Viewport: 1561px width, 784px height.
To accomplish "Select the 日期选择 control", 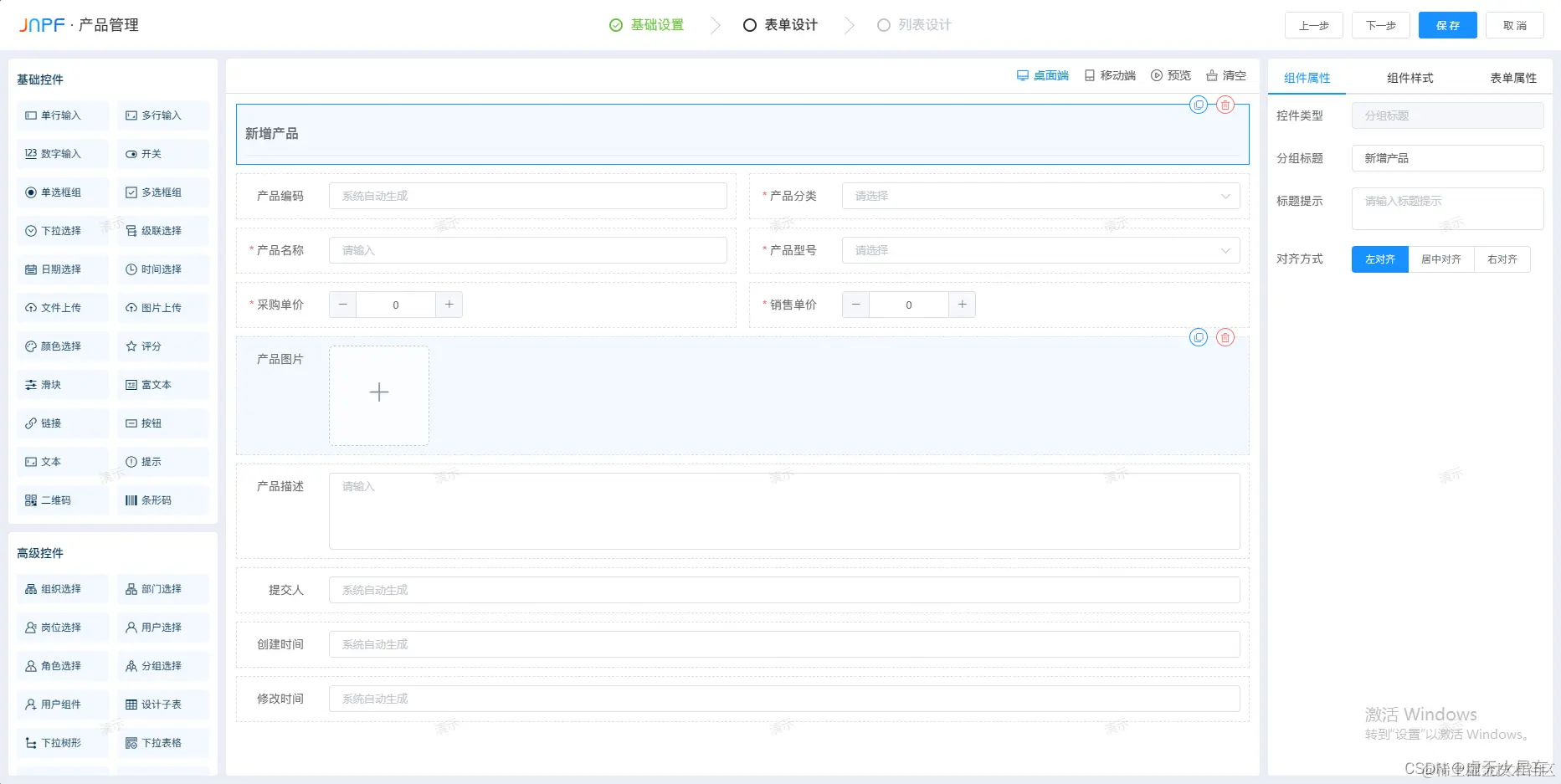I will click(x=63, y=269).
